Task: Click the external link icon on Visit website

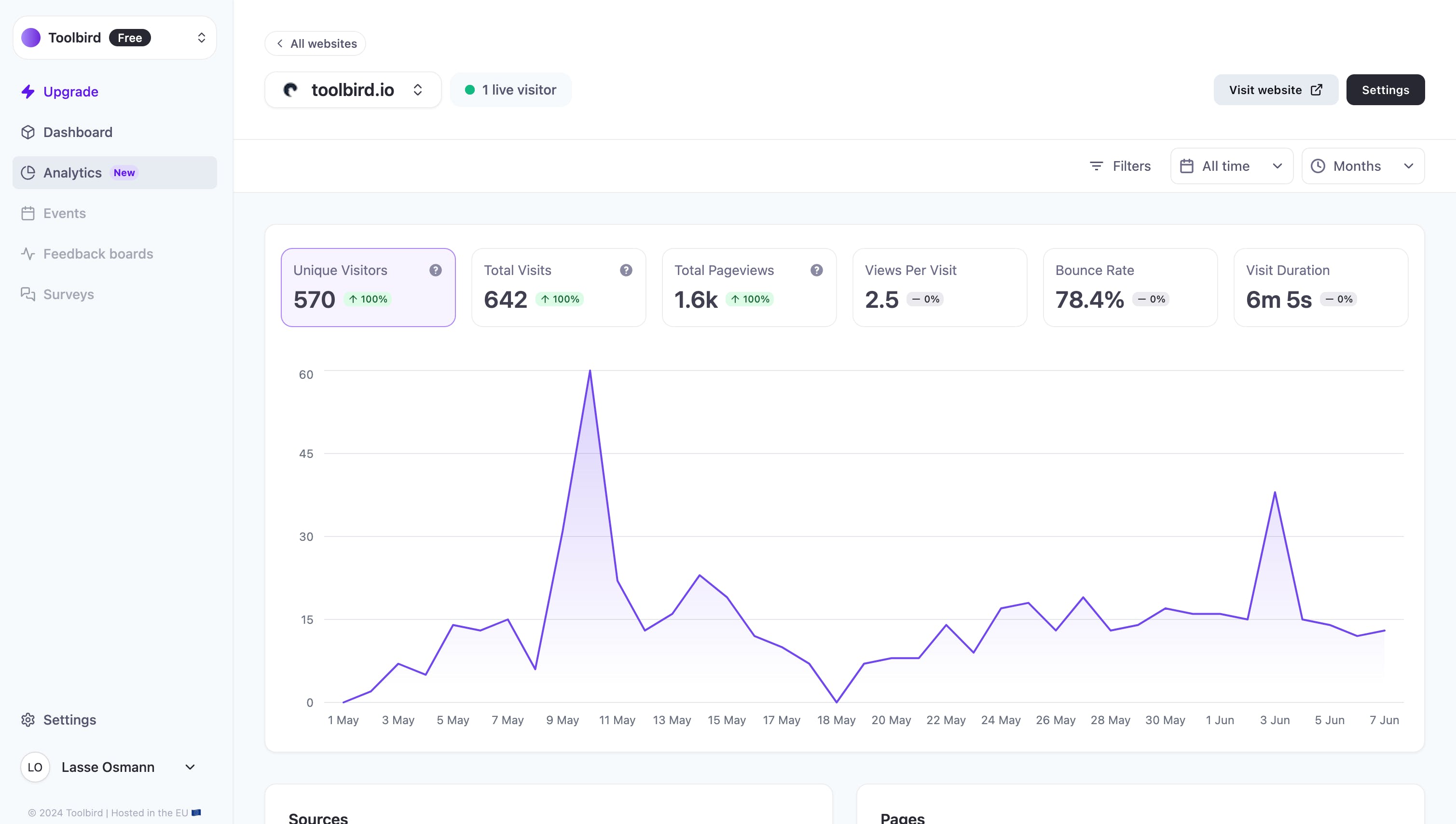Action: [1317, 90]
